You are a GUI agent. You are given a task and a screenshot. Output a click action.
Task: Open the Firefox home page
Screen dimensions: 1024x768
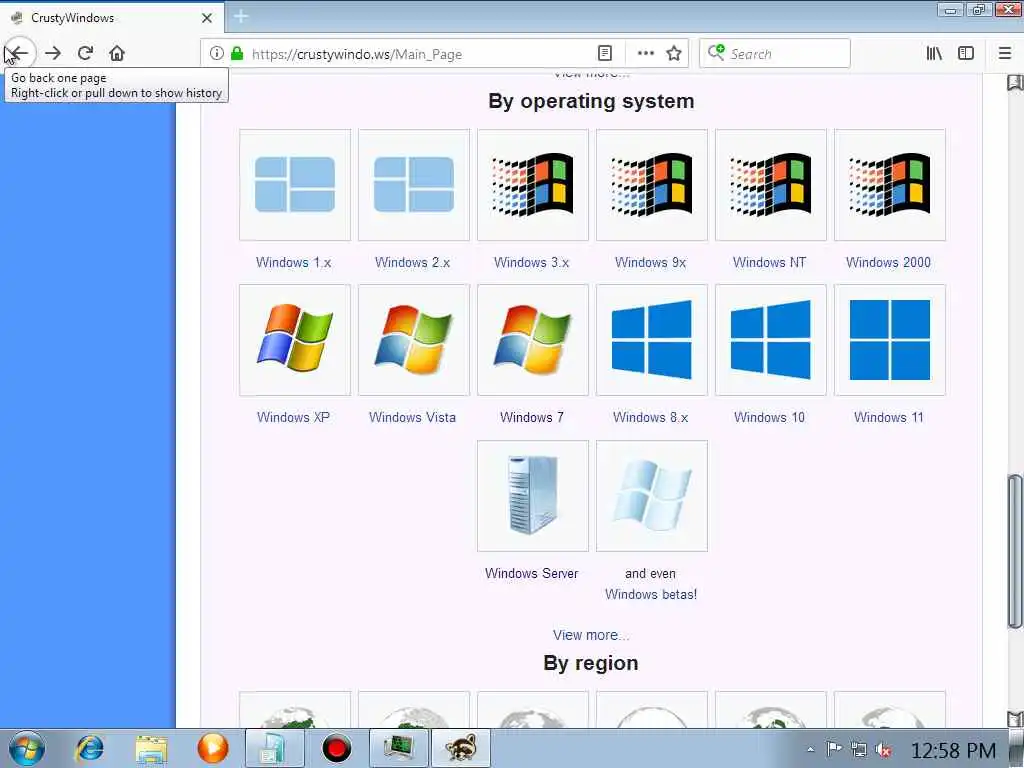pos(117,53)
